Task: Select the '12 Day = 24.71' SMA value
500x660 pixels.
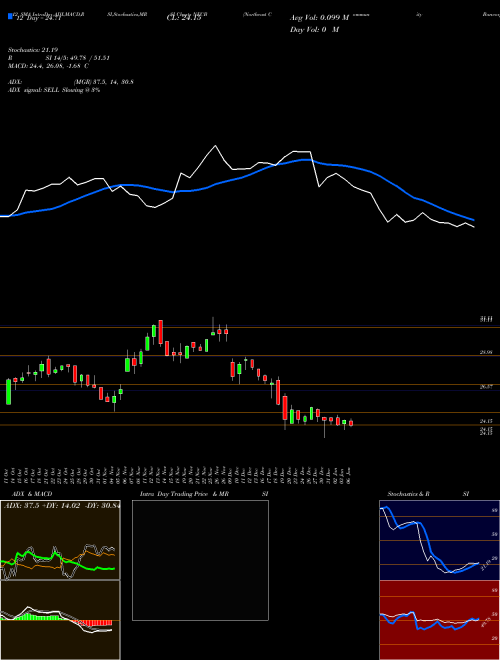Action: pos(38,18)
